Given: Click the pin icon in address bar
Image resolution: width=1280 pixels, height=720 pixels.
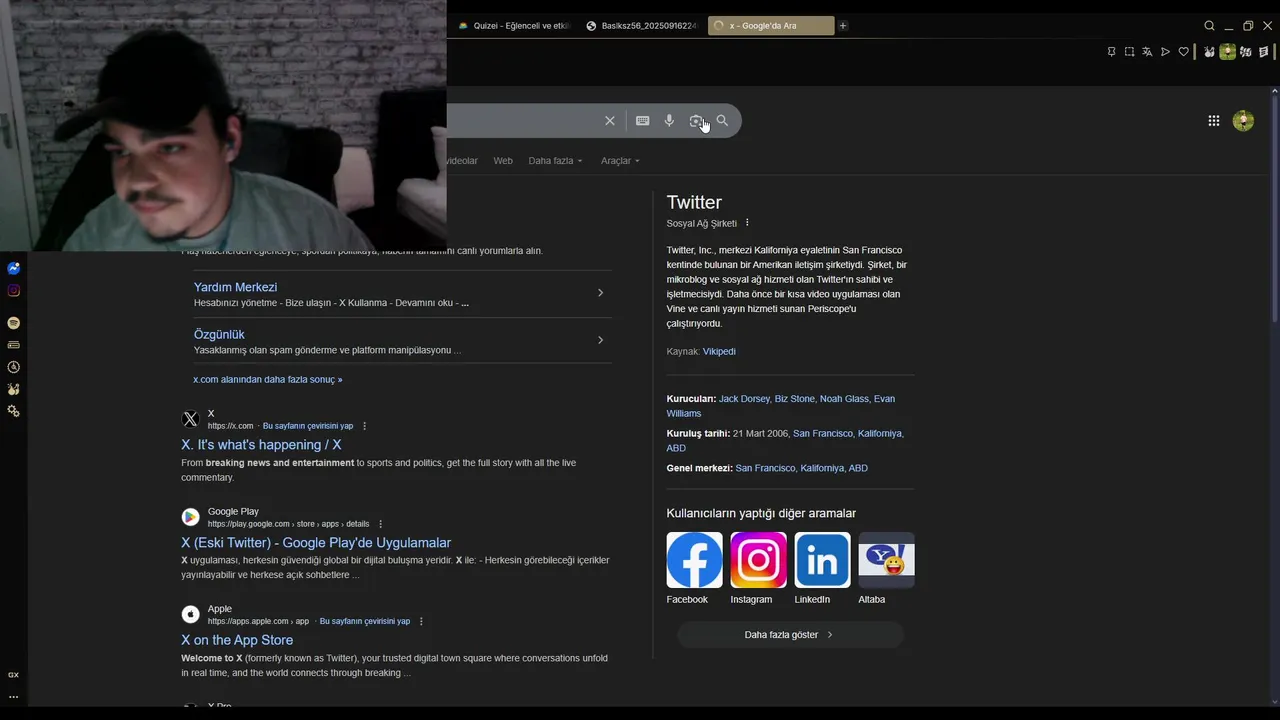Looking at the screenshot, I should coord(1111,52).
